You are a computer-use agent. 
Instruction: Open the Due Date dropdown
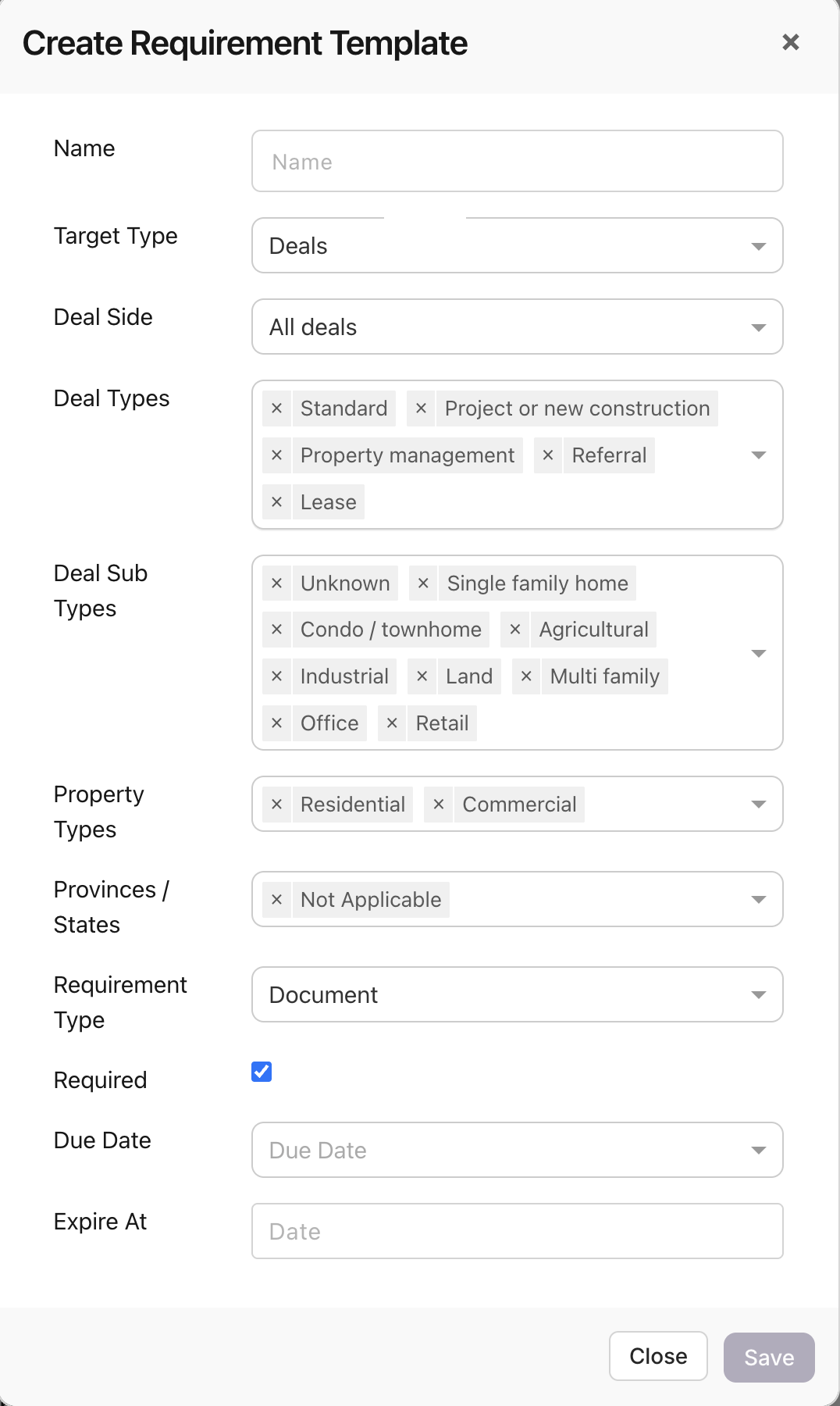[517, 1151]
